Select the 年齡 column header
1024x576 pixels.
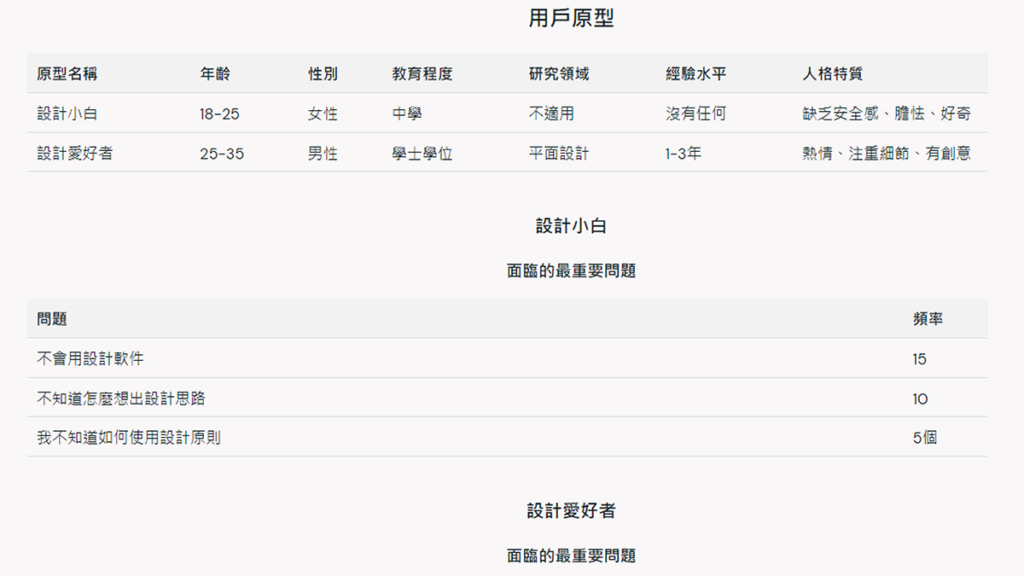click(215, 74)
